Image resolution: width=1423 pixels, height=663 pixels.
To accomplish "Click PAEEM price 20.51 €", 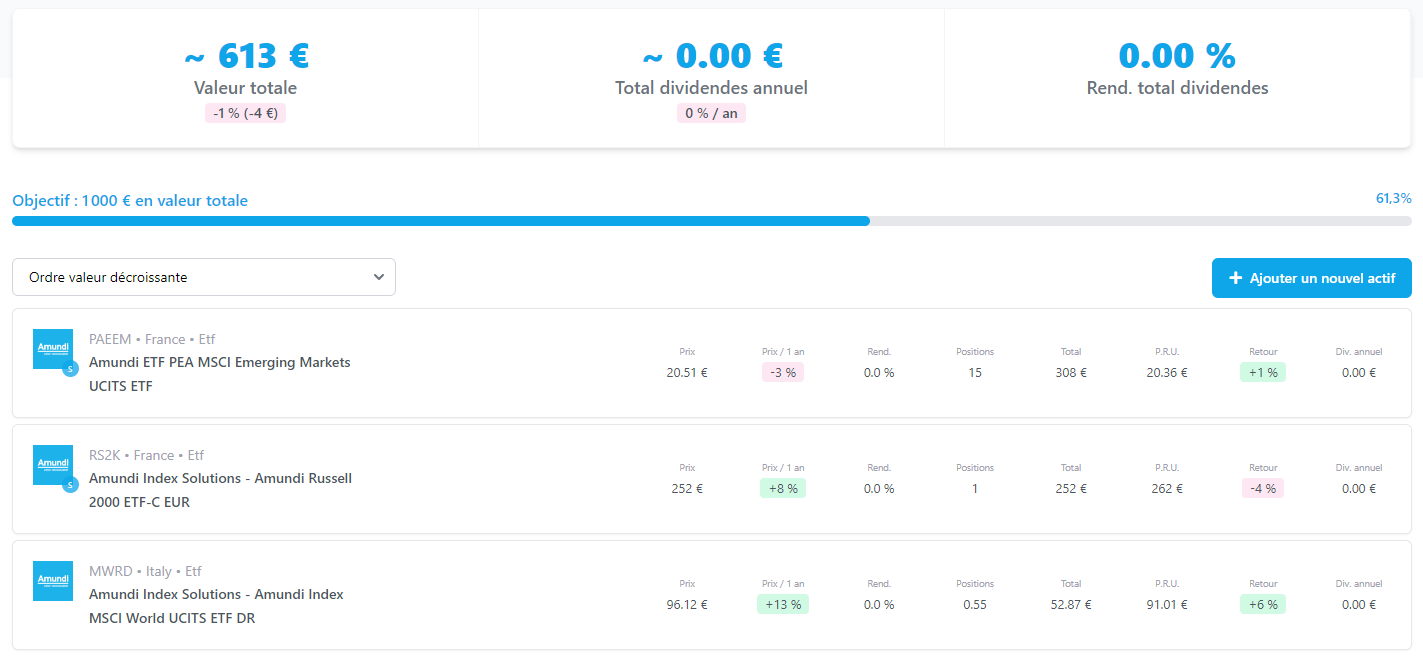I will 687,373.
